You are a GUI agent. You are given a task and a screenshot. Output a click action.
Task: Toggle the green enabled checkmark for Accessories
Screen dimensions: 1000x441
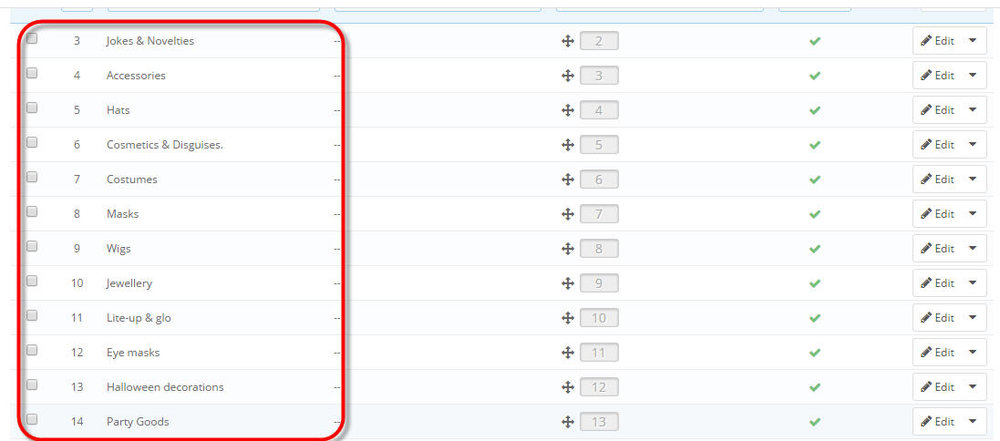click(x=814, y=76)
